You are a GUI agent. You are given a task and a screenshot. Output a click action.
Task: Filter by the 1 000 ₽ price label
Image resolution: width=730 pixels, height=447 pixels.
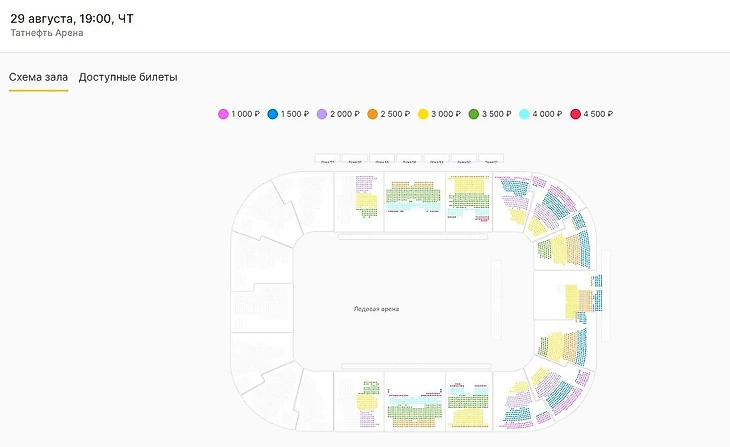pyautogui.click(x=246, y=114)
